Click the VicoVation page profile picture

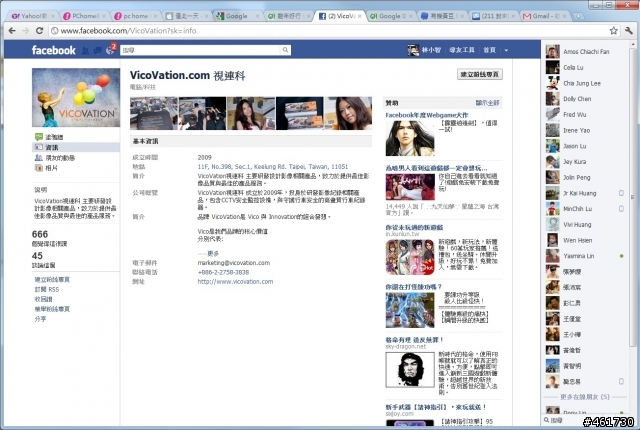[x=76, y=98]
